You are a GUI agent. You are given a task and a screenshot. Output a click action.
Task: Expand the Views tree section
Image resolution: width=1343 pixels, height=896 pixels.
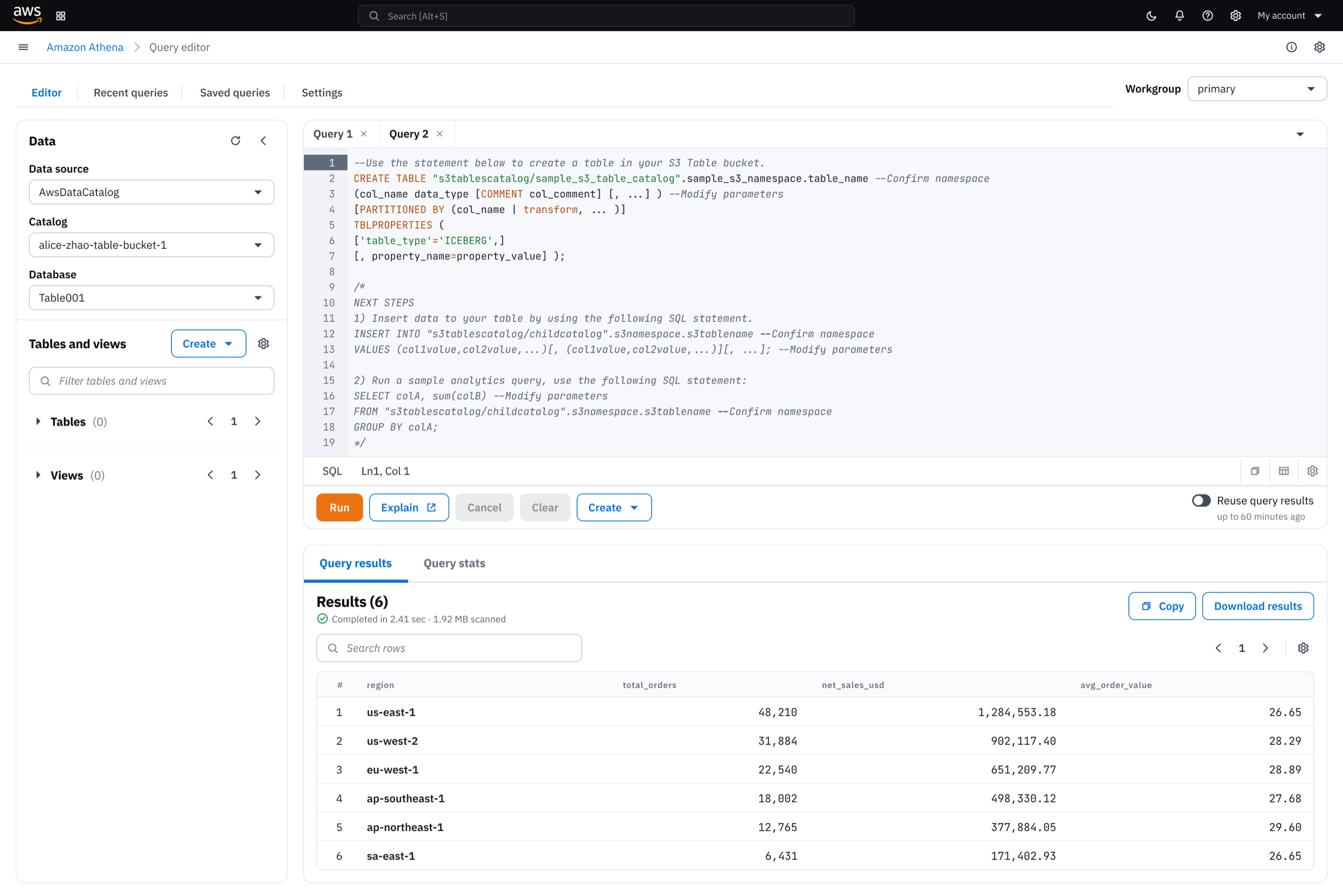38,475
